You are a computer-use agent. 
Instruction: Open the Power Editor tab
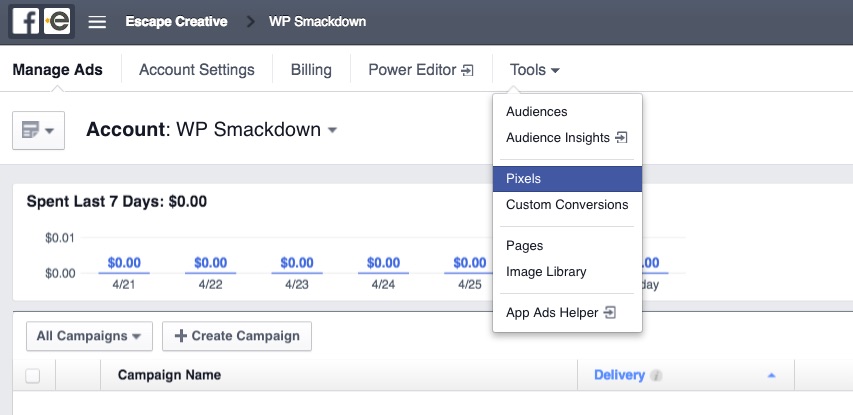coord(421,70)
